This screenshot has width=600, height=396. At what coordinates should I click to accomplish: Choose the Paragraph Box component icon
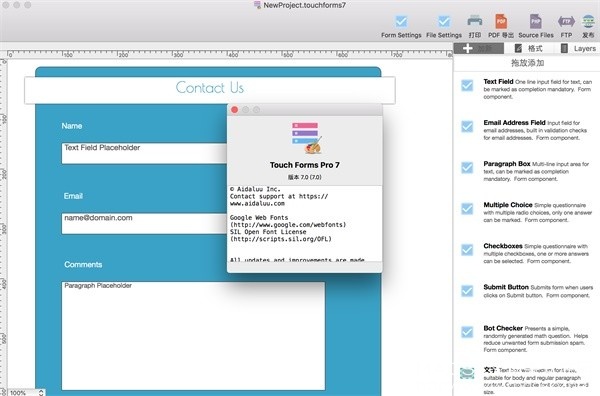467,168
